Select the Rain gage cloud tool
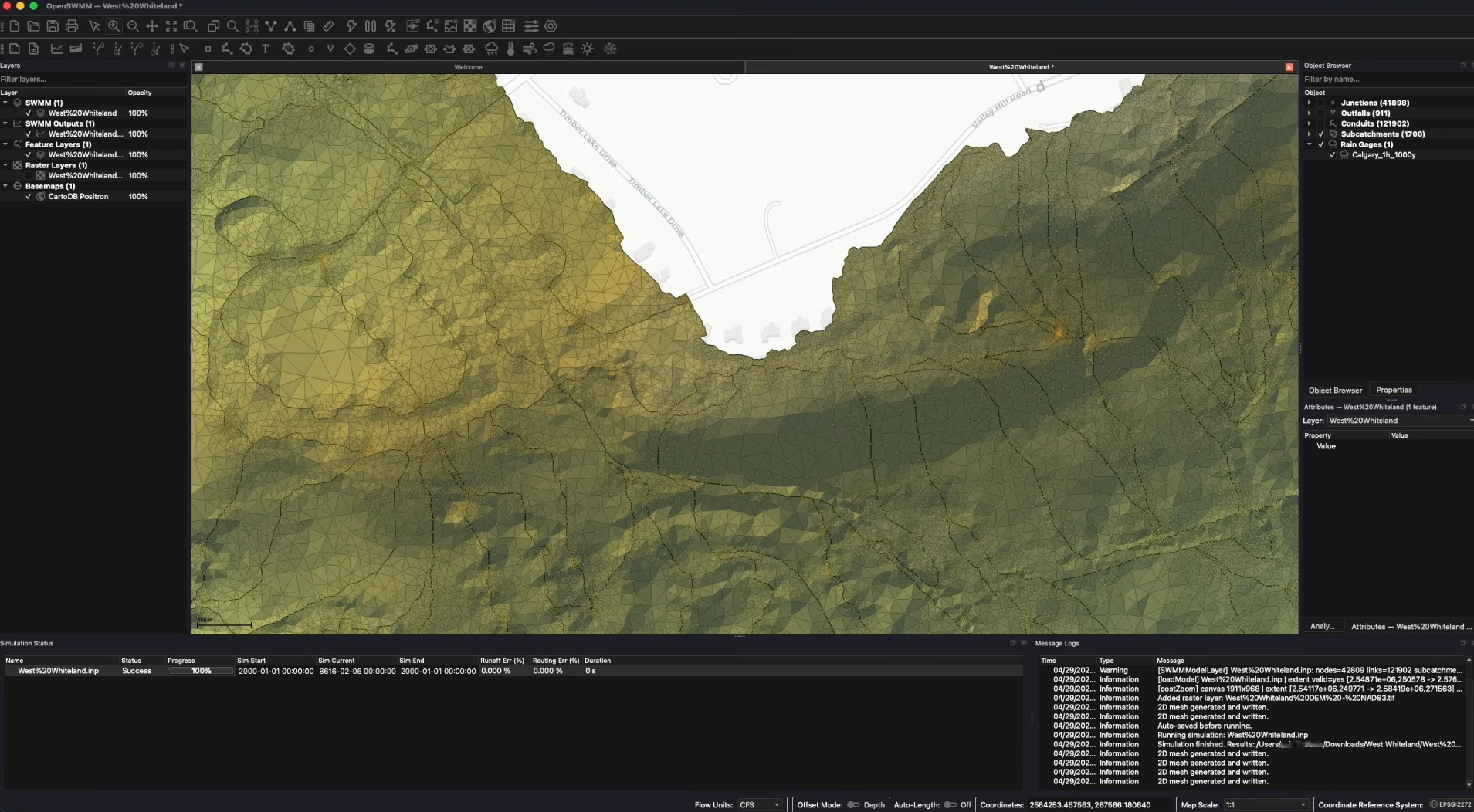Viewport: 1474px width, 812px height. (x=491, y=49)
